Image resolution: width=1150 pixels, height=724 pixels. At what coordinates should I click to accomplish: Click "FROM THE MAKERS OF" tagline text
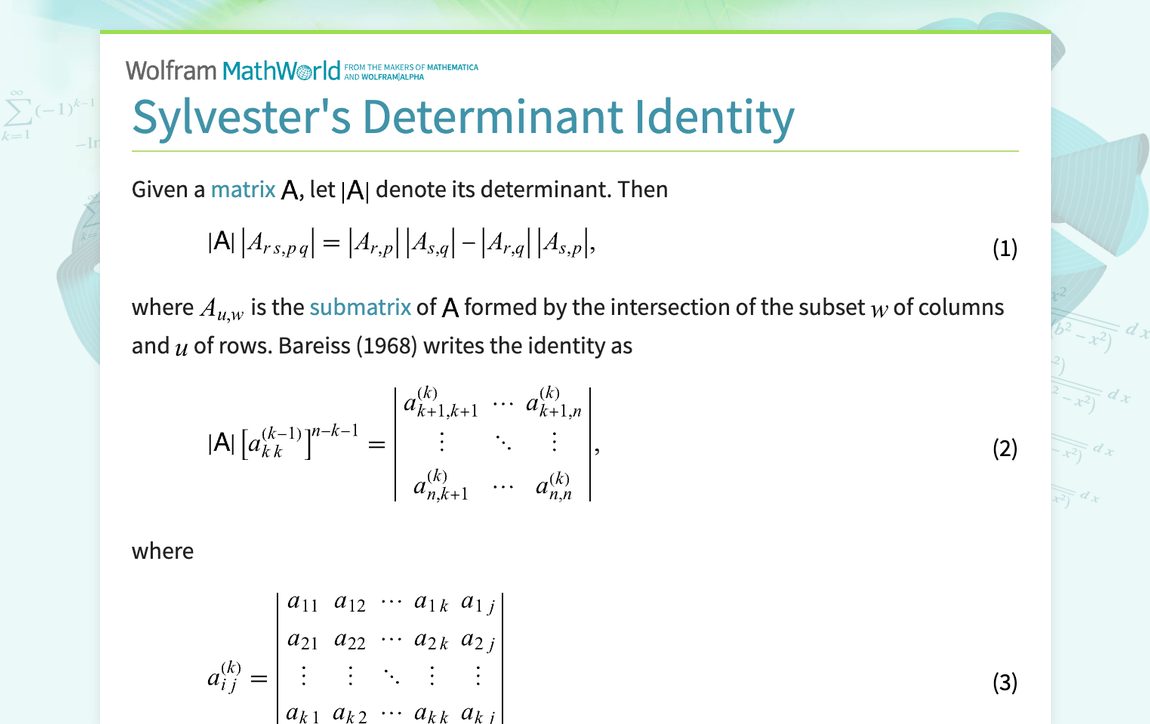pos(381,68)
